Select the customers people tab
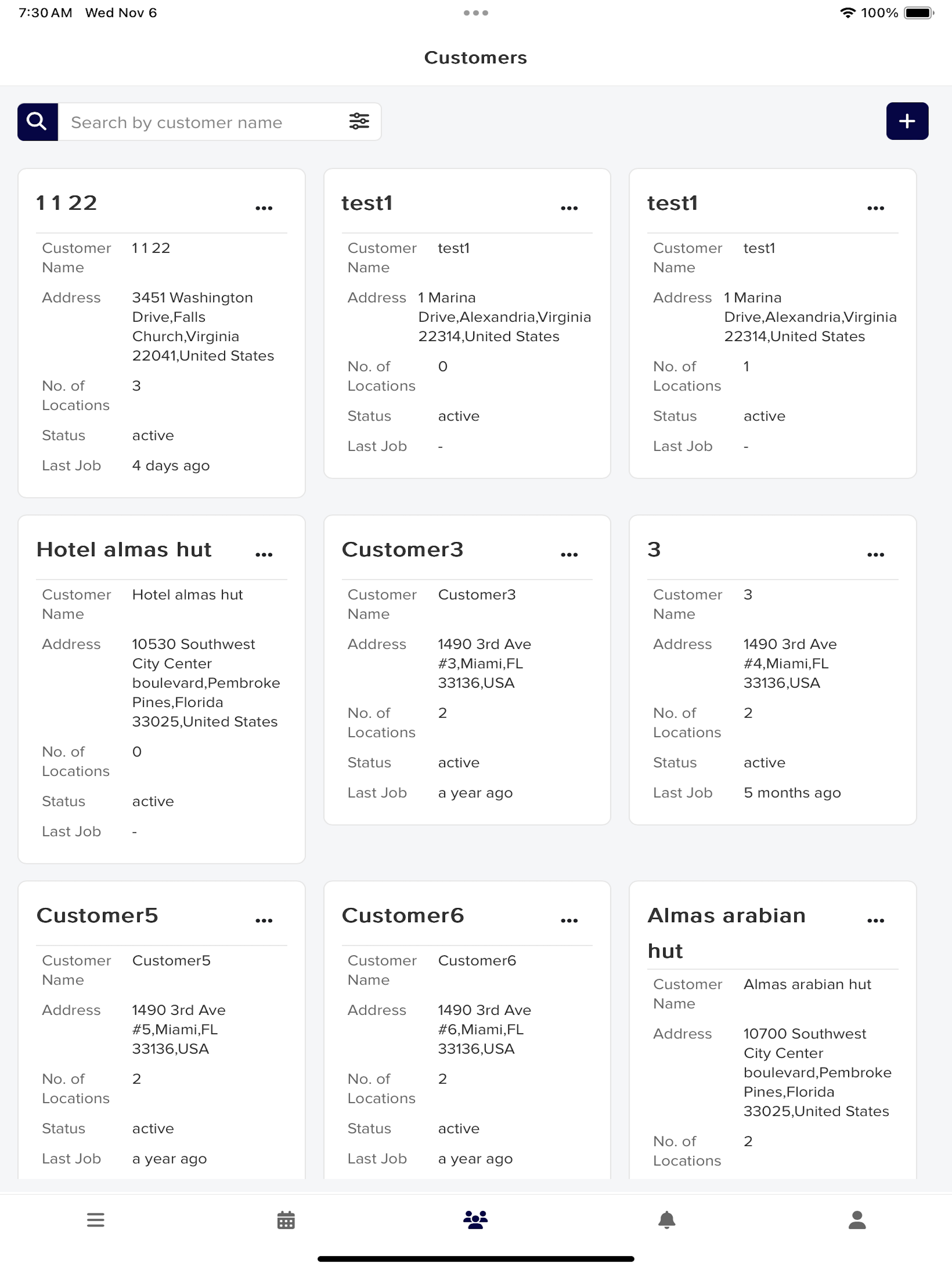Screen dimensions: 952x1270 pyautogui.click(x=476, y=1220)
